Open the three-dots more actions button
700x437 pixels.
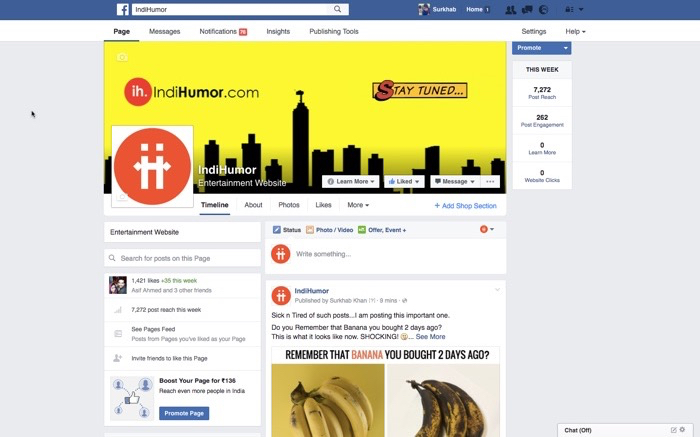490,181
